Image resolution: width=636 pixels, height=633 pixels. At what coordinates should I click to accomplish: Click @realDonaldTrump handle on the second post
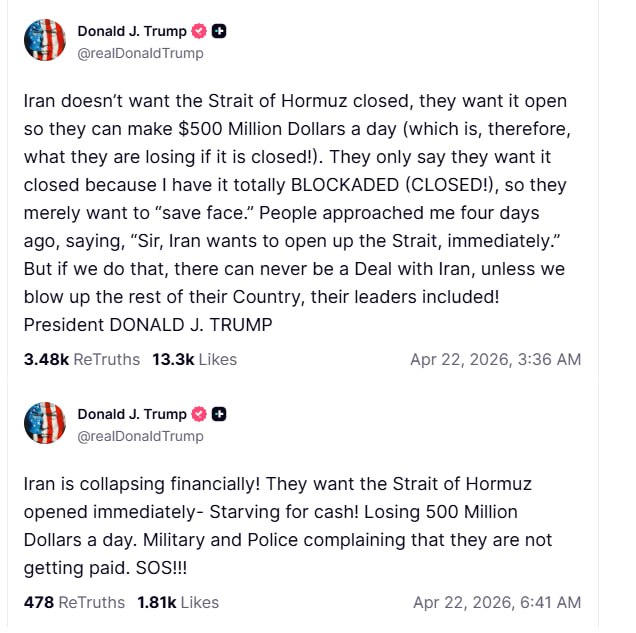140,436
